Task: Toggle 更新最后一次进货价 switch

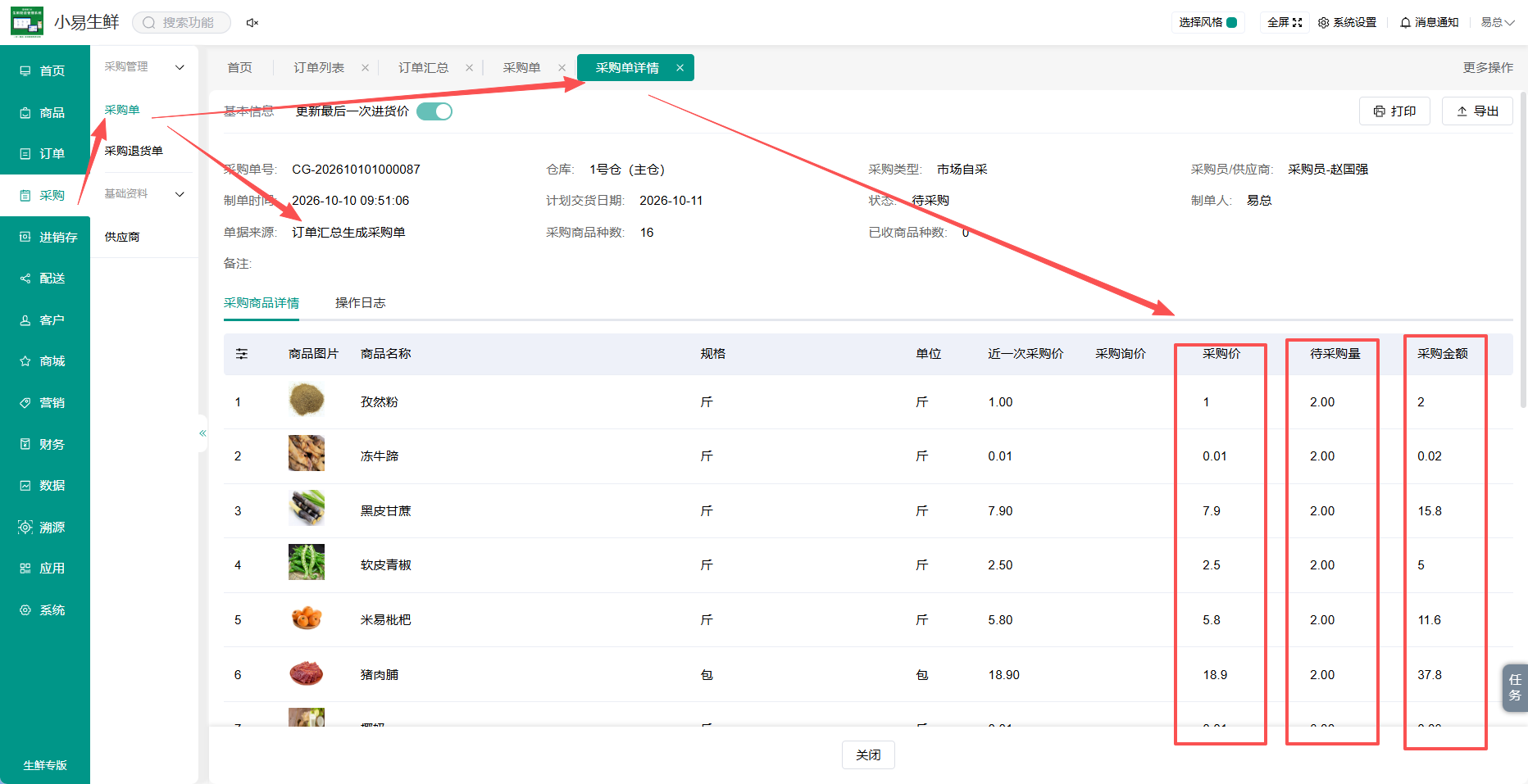Action: pyautogui.click(x=434, y=111)
